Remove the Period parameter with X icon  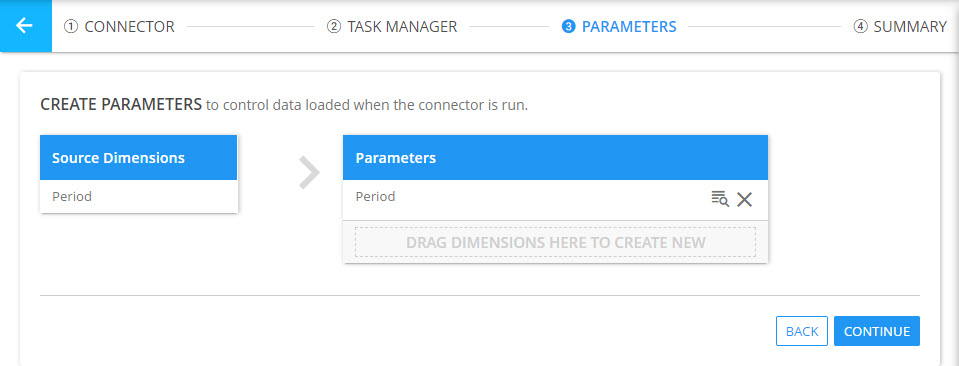pos(744,199)
